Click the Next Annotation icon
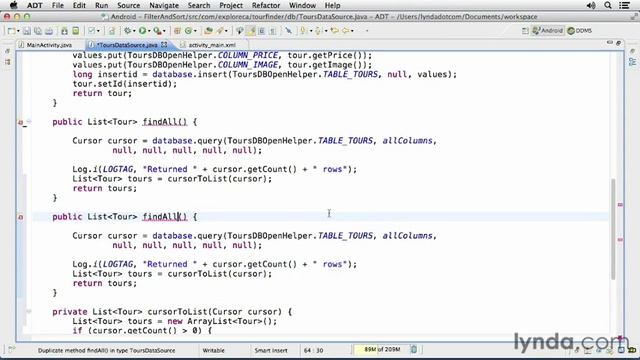Viewport: 640px width, 360px height. pyautogui.click(x=303, y=31)
